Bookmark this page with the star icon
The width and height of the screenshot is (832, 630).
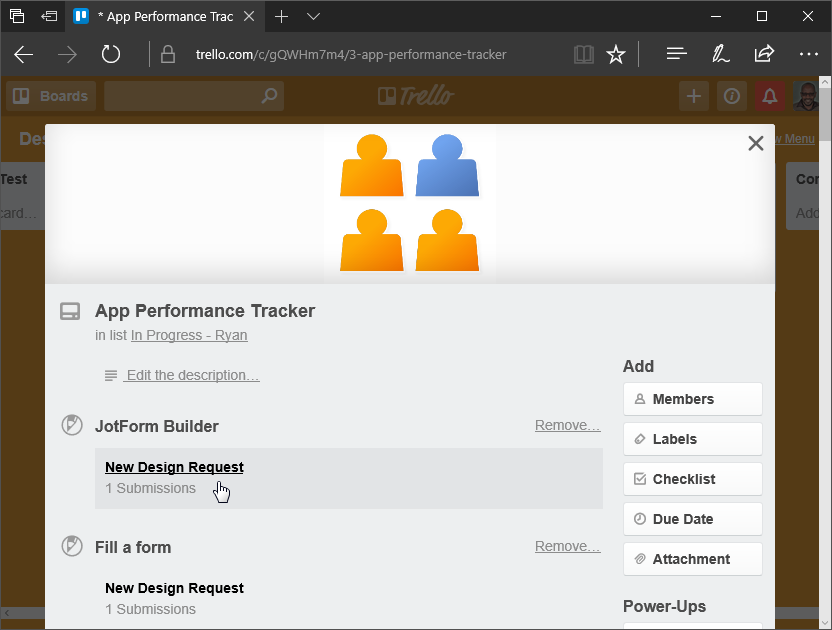click(x=616, y=54)
